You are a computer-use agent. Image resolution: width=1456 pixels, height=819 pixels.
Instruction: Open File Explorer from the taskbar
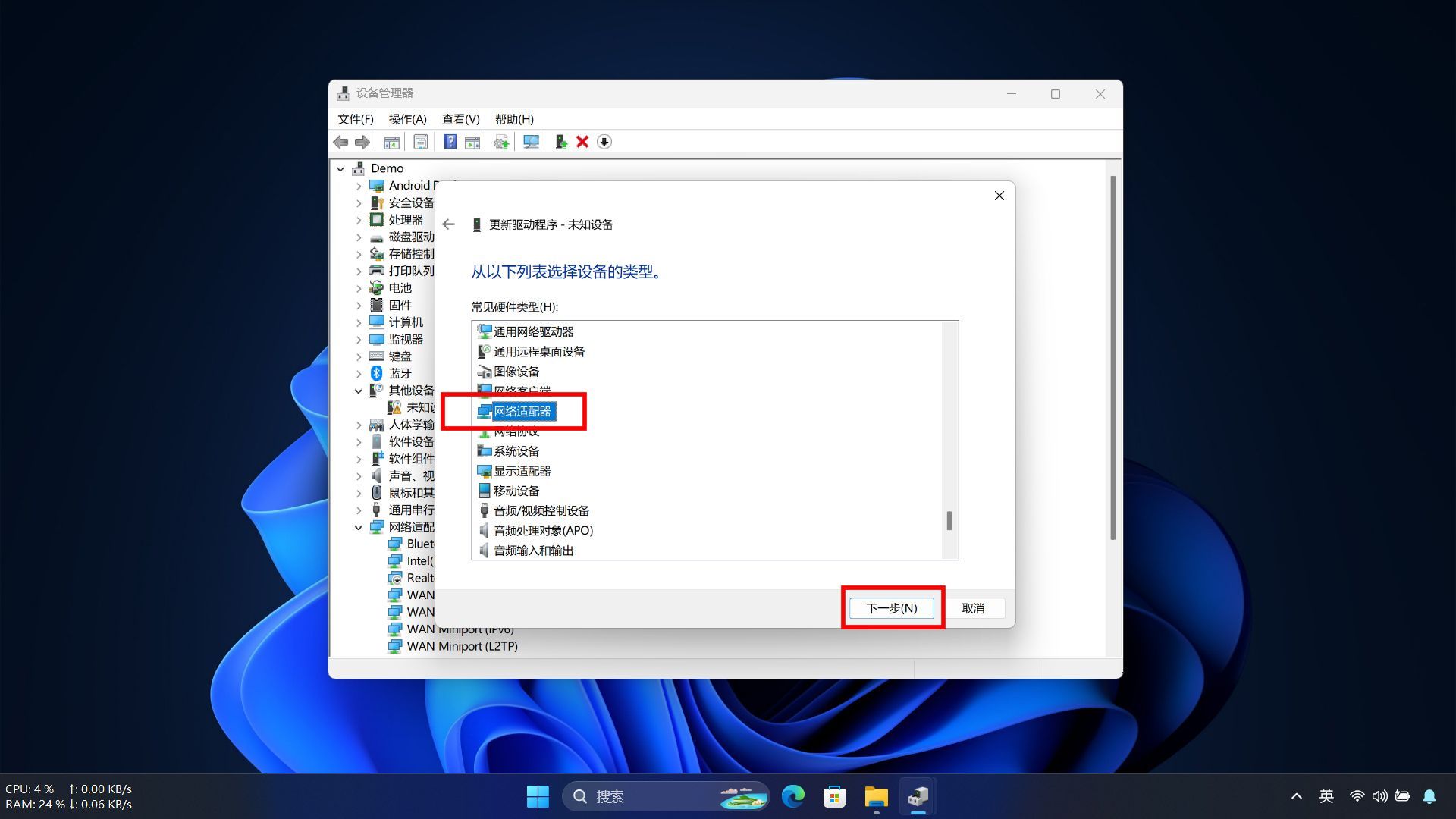876,796
